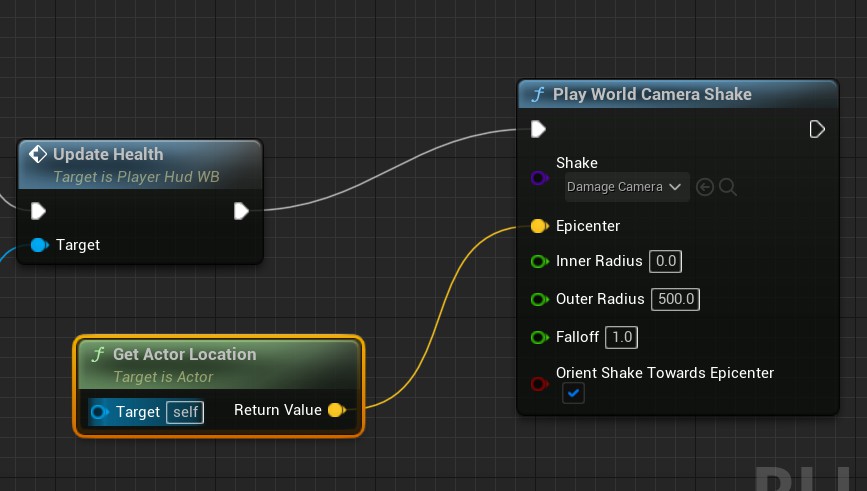
Task: Use selected asset arrow beside Shake dropdown
Action: [x=705, y=187]
